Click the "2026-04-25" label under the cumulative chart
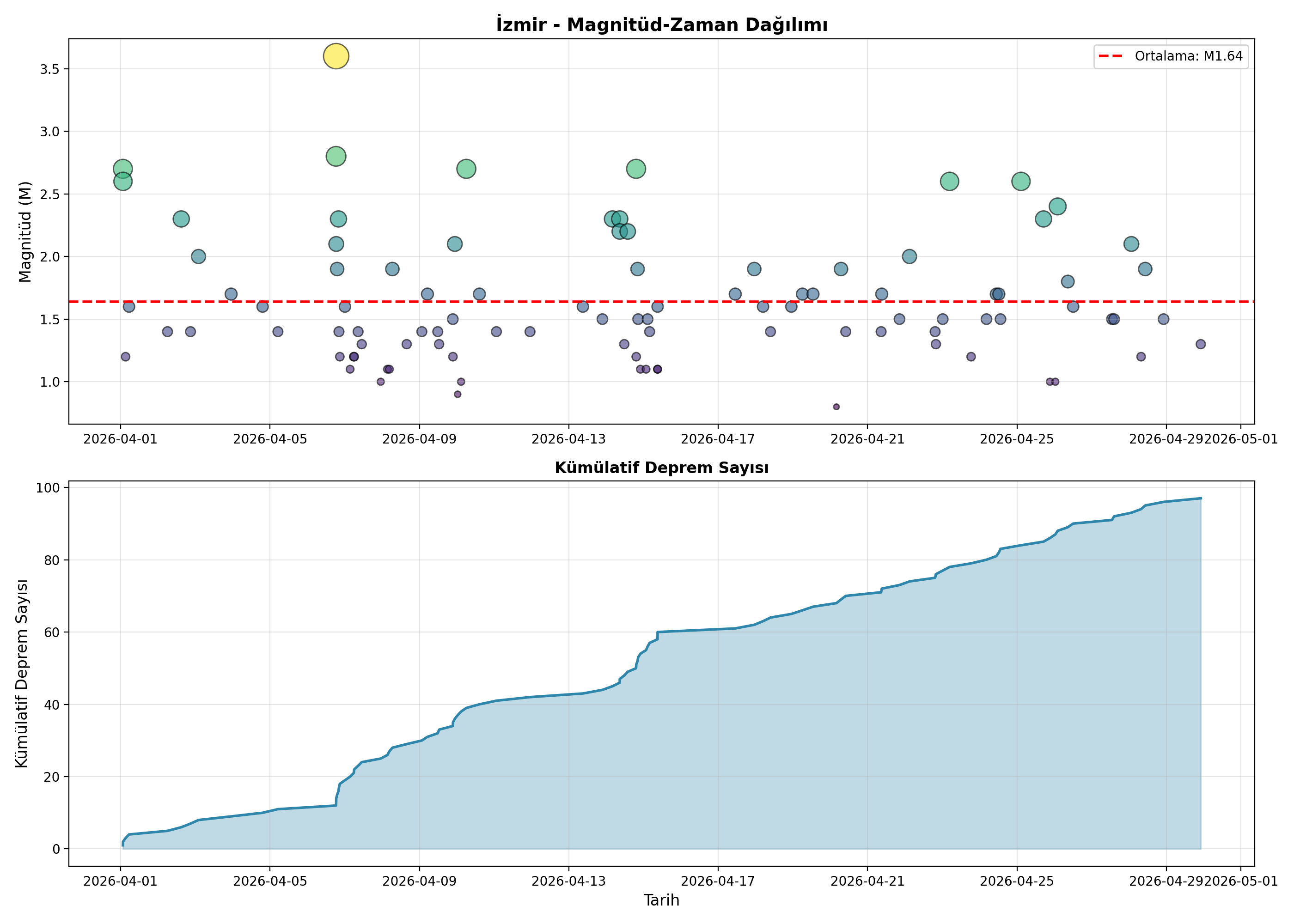 click(1017, 881)
